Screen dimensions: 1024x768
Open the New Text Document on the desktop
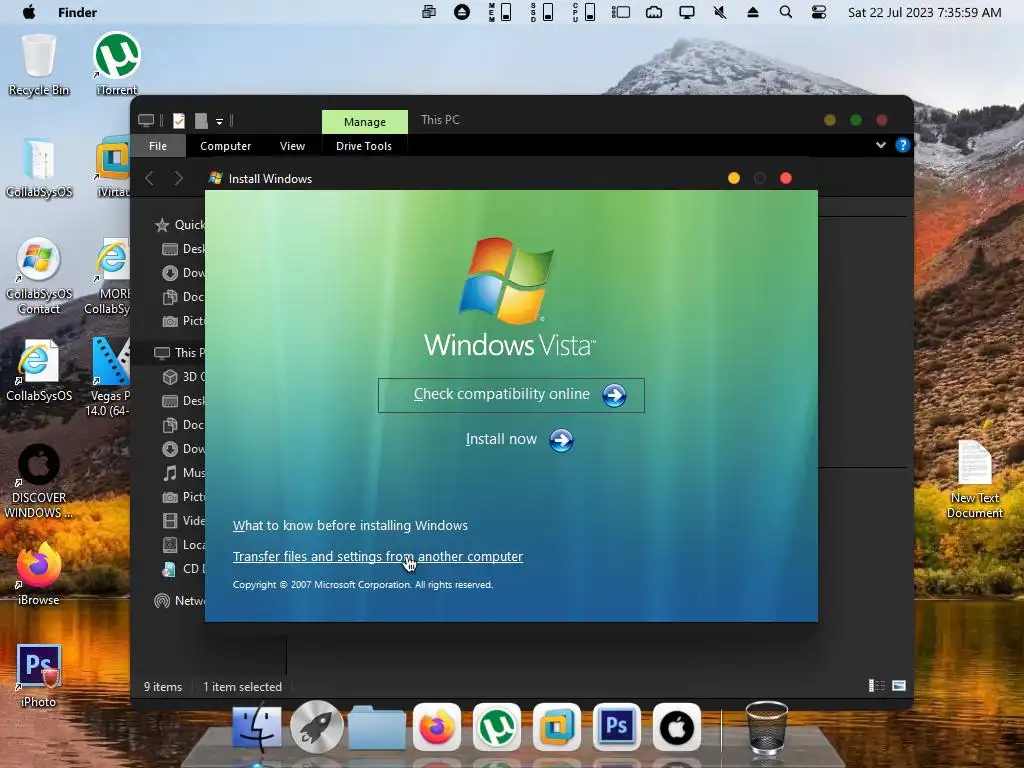pyautogui.click(x=974, y=480)
